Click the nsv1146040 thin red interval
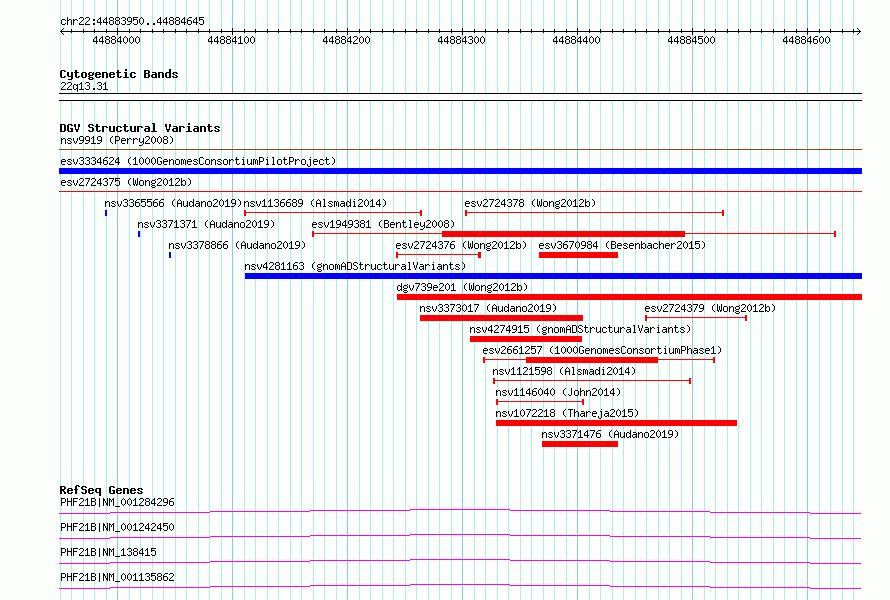Viewport: 890px width, 600px height. pyautogui.click(x=540, y=402)
